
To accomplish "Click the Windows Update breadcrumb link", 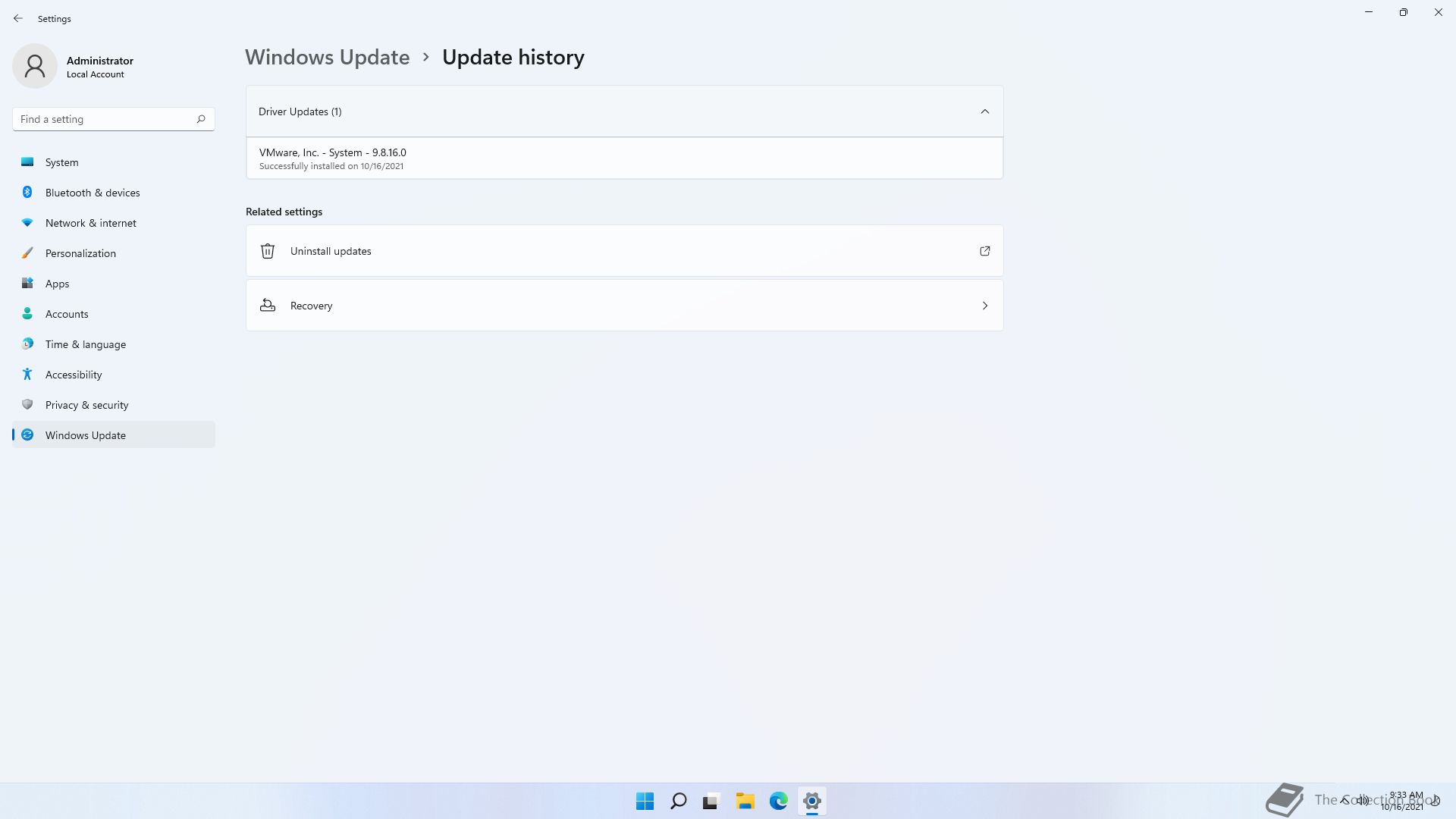I will coord(327,58).
